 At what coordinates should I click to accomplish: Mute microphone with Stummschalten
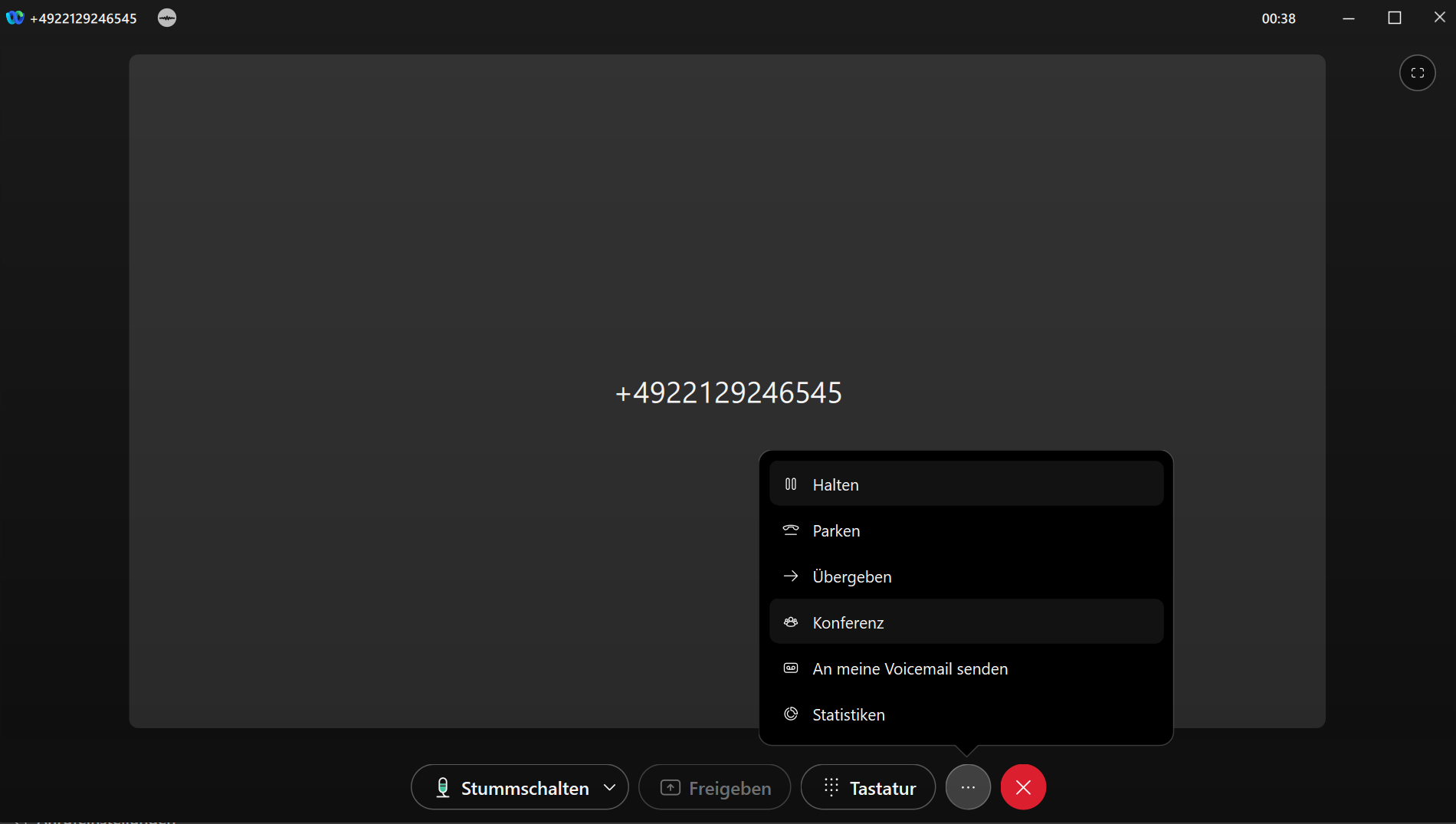click(511, 787)
